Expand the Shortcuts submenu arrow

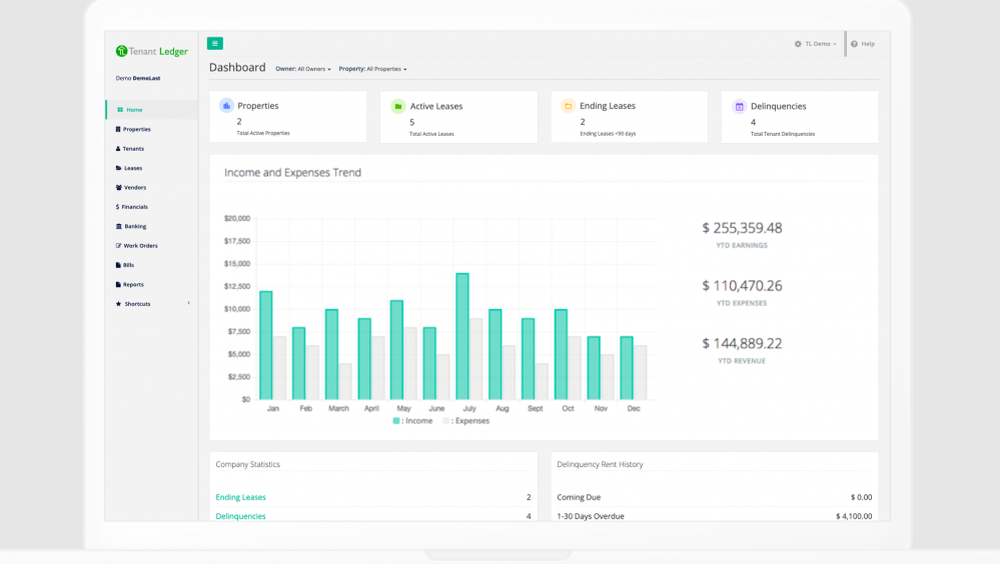coord(189,303)
